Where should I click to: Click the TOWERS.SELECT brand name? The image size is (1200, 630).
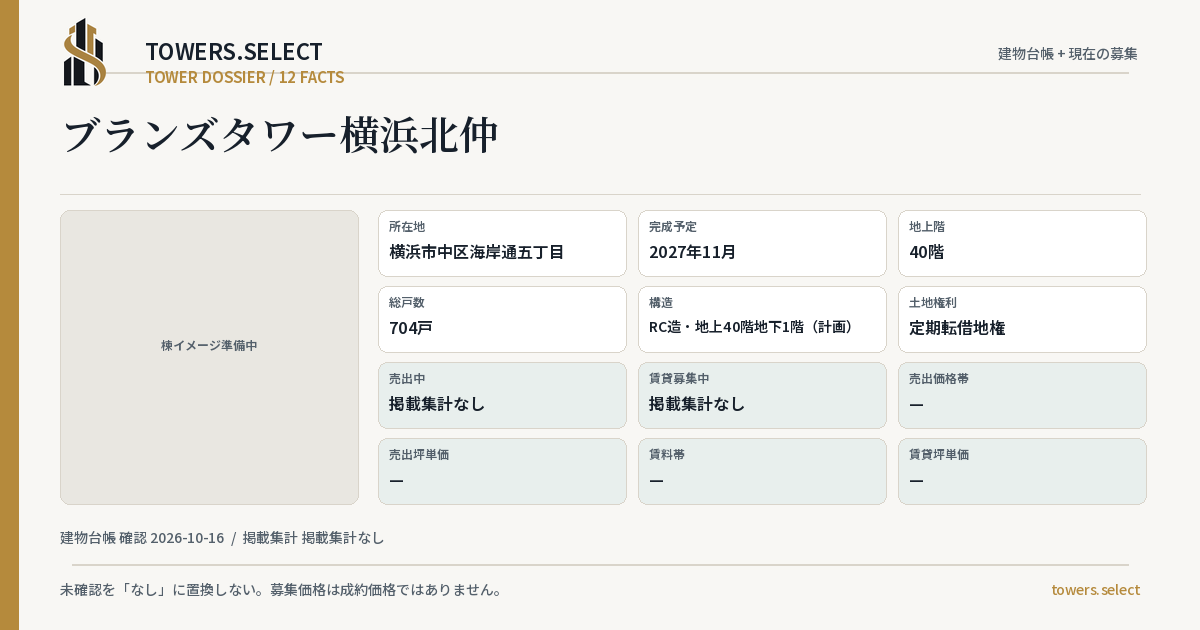[234, 52]
